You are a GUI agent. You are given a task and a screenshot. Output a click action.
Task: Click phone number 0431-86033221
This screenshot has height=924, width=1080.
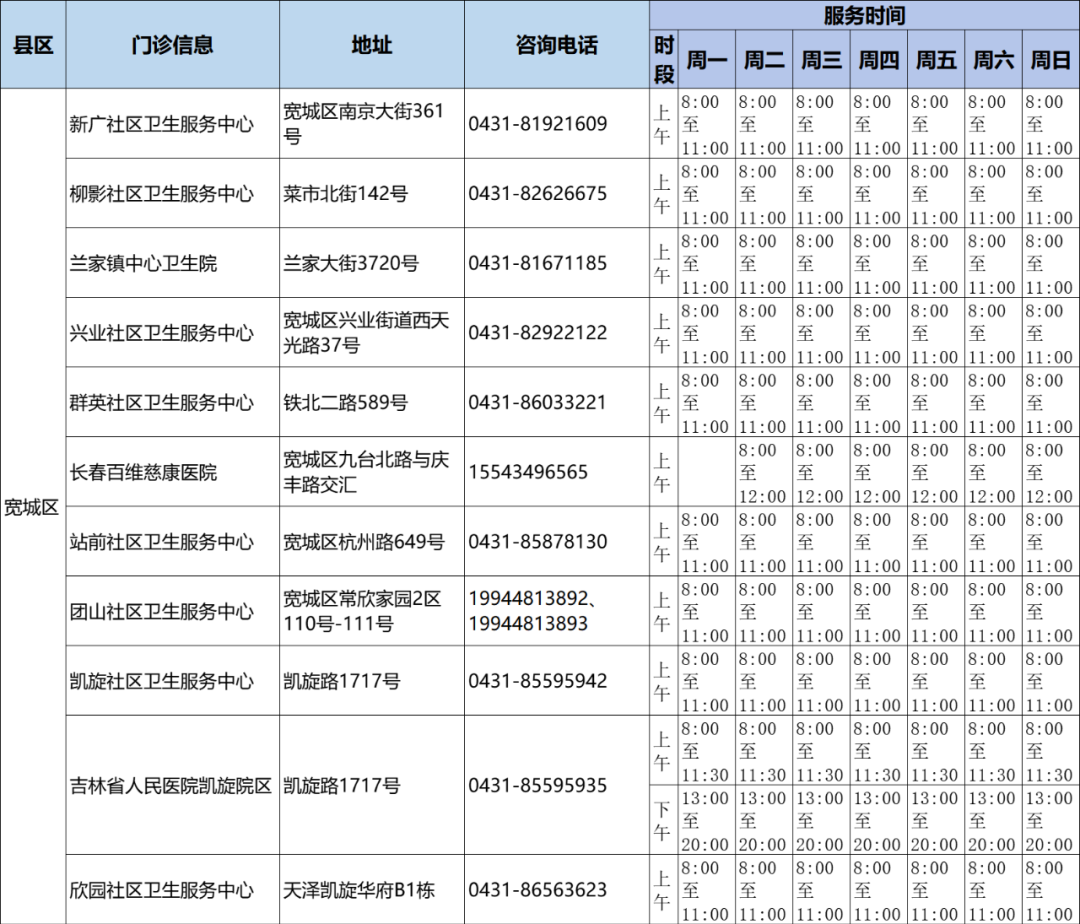click(x=538, y=402)
